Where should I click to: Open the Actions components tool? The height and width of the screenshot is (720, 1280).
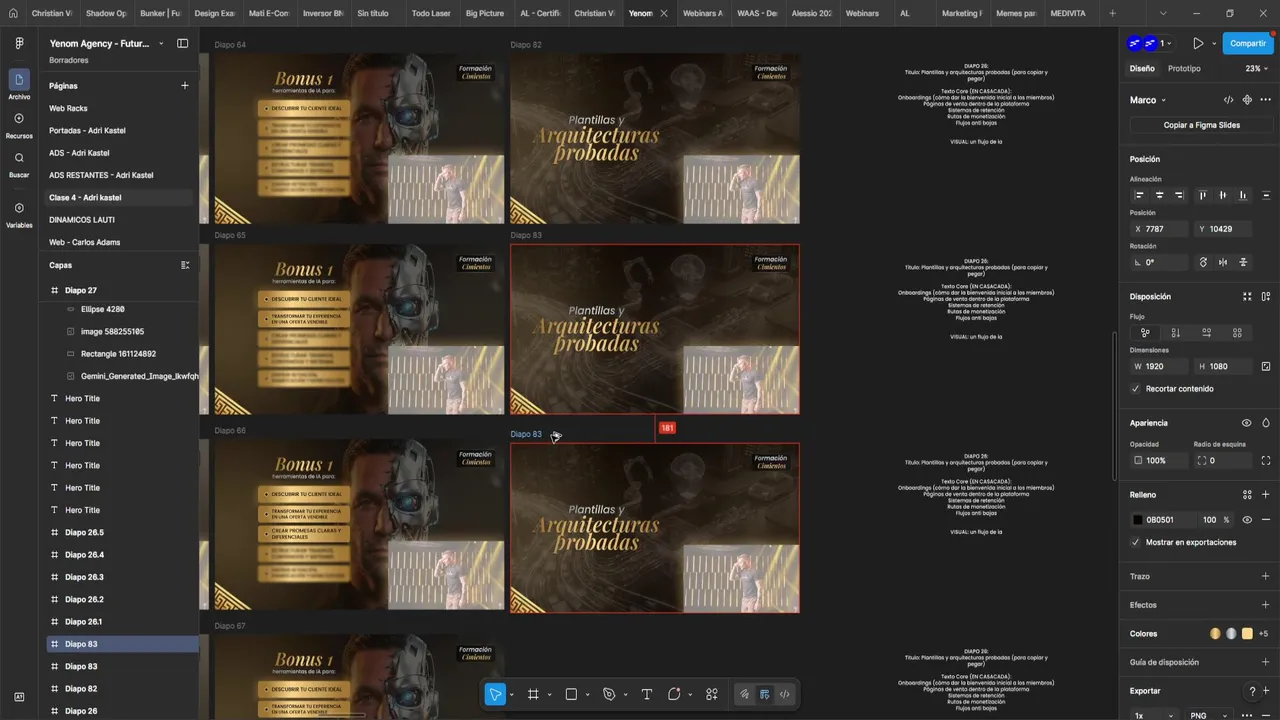pos(712,694)
